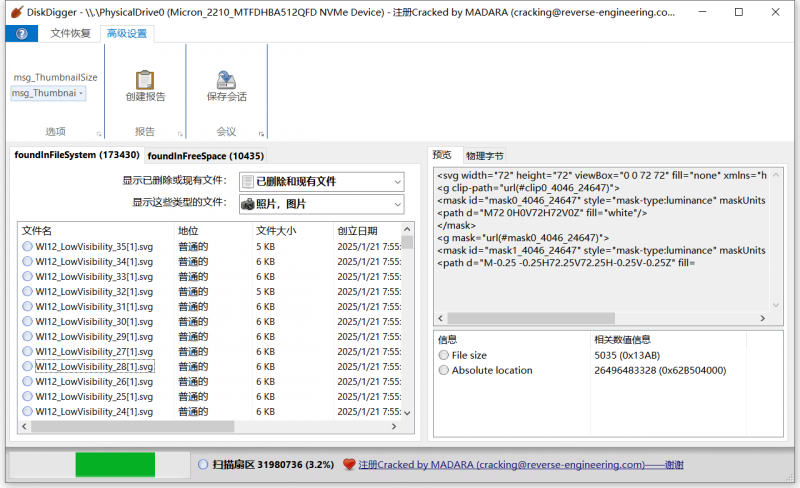
Task: Click the file icon of WI12_LowVisibility_26[1].svg
Action: 28,381
